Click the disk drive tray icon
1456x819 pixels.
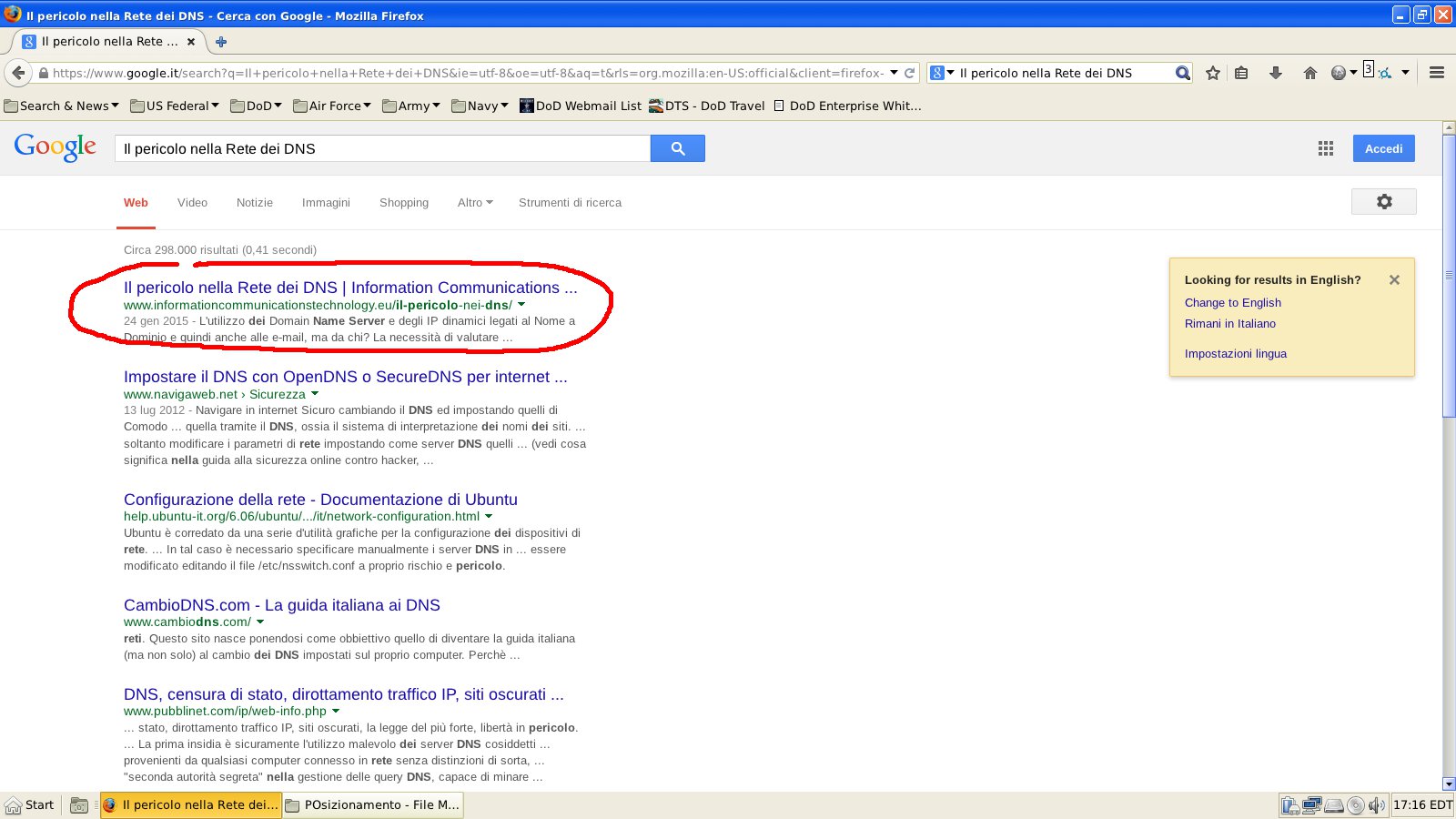1334,805
